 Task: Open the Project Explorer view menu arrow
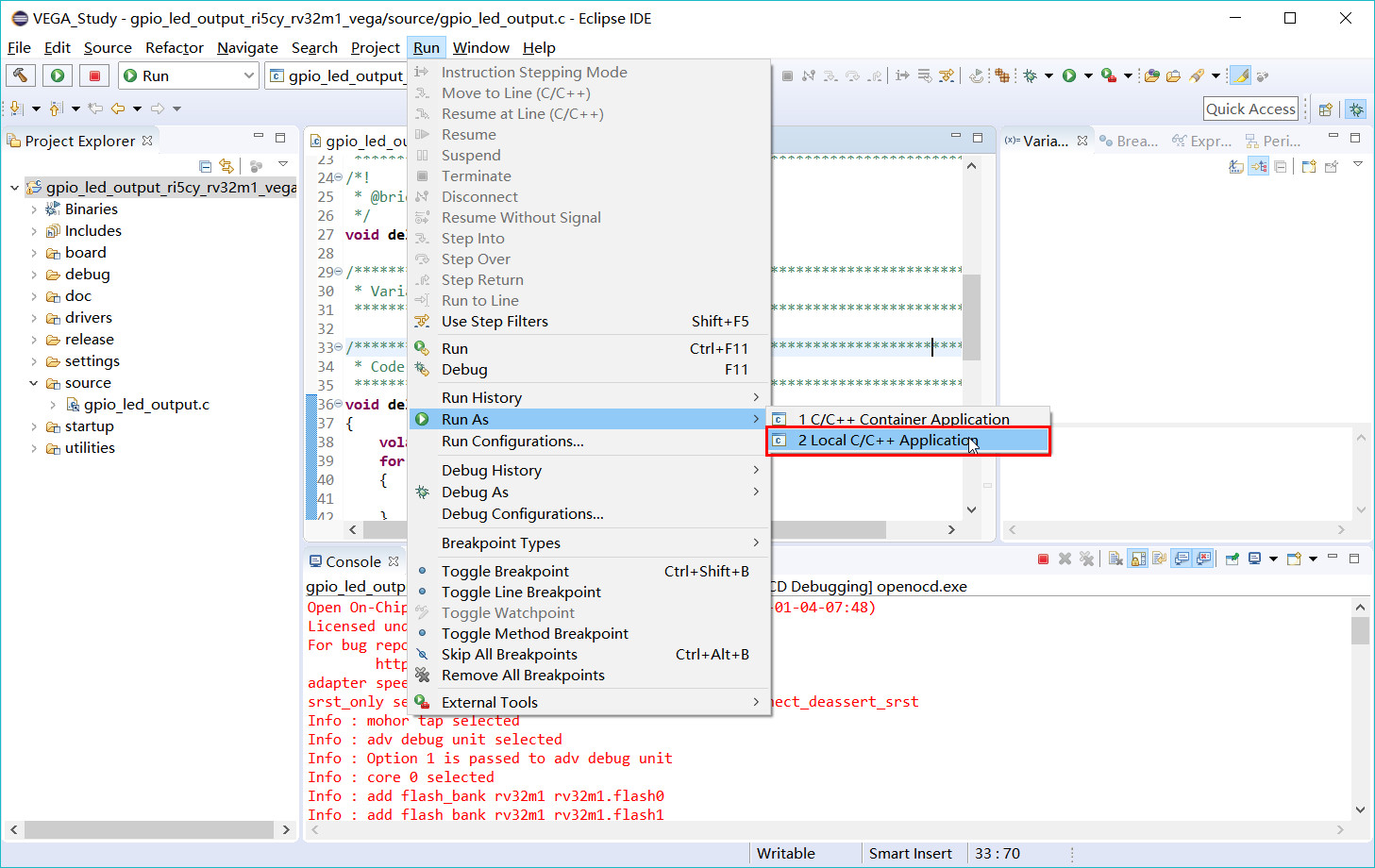pyautogui.click(x=283, y=165)
